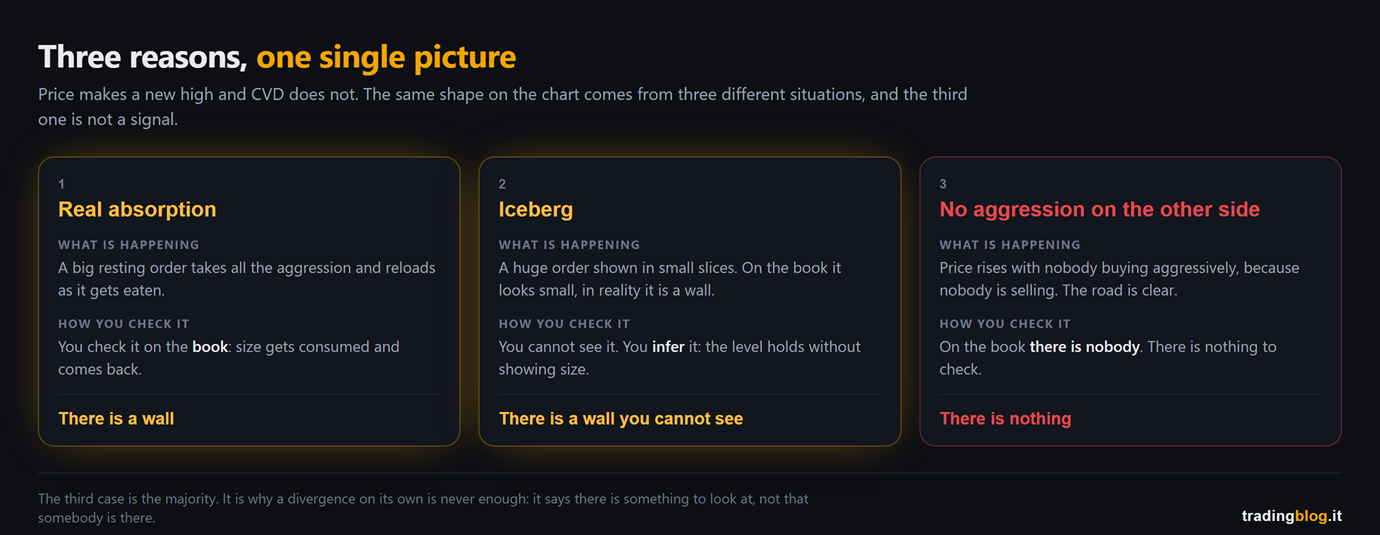Screen dimensions: 1380x535
Task: Click 'A huge order shown in small slices' text
Action: tap(622, 268)
